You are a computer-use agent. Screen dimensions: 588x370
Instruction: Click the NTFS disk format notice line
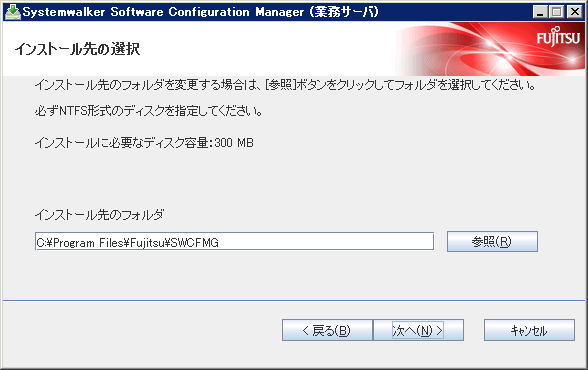click(148, 111)
